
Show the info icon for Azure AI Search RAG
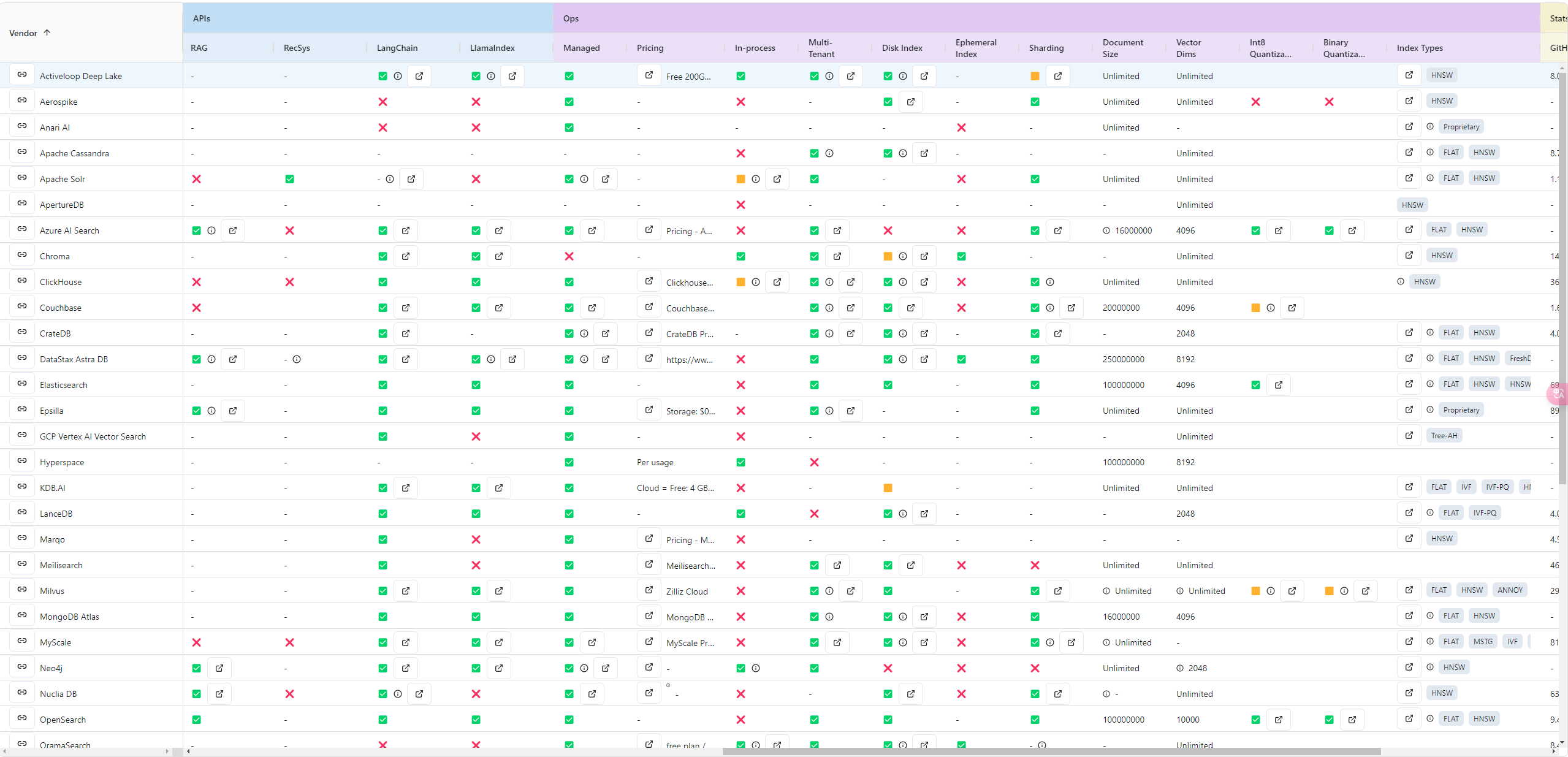pyautogui.click(x=211, y=230)
